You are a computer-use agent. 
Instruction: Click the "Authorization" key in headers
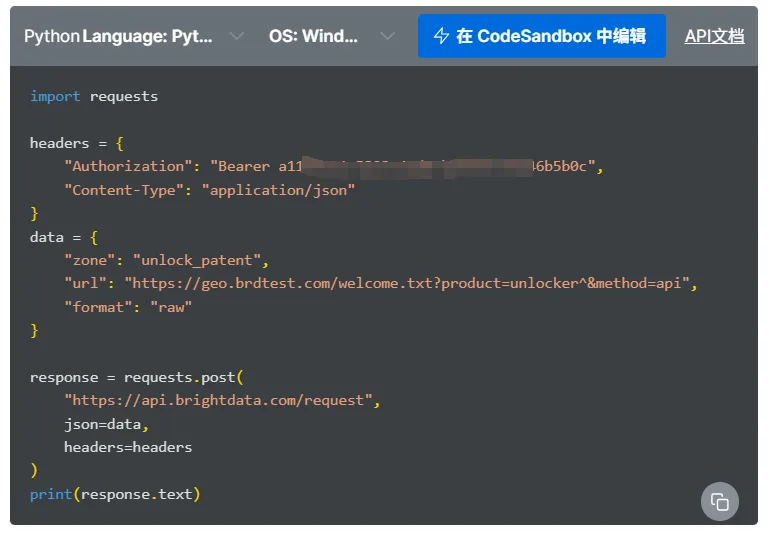pos(128,167)
